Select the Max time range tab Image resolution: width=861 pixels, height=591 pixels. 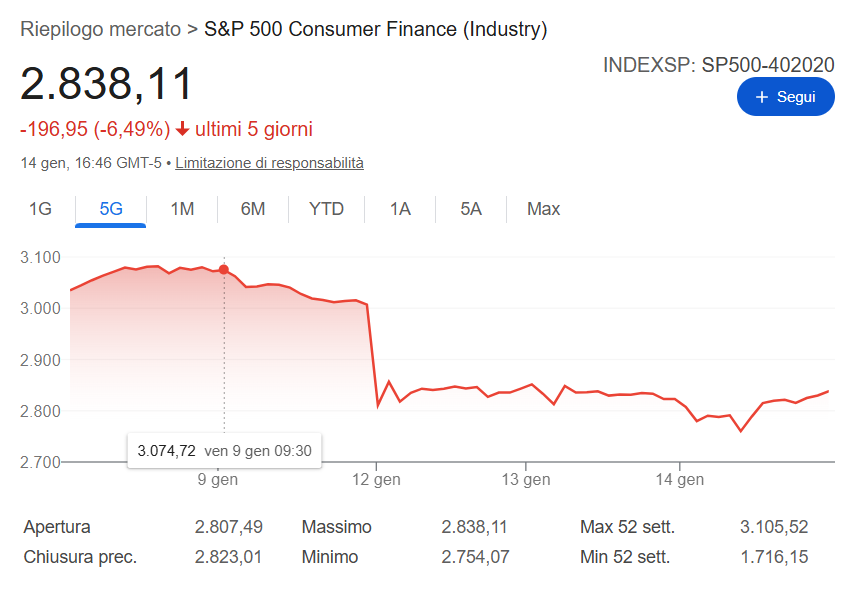(x=544, y=209)
